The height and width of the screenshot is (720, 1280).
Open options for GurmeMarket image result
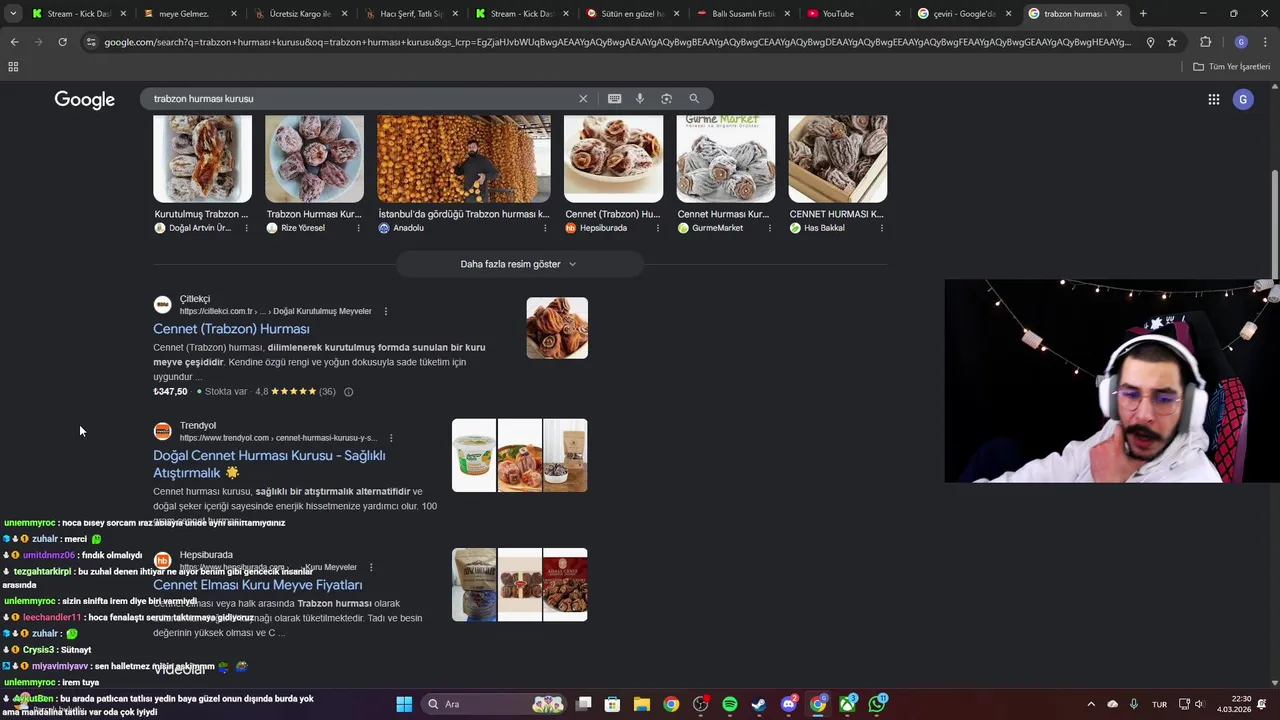pos(770,228)
